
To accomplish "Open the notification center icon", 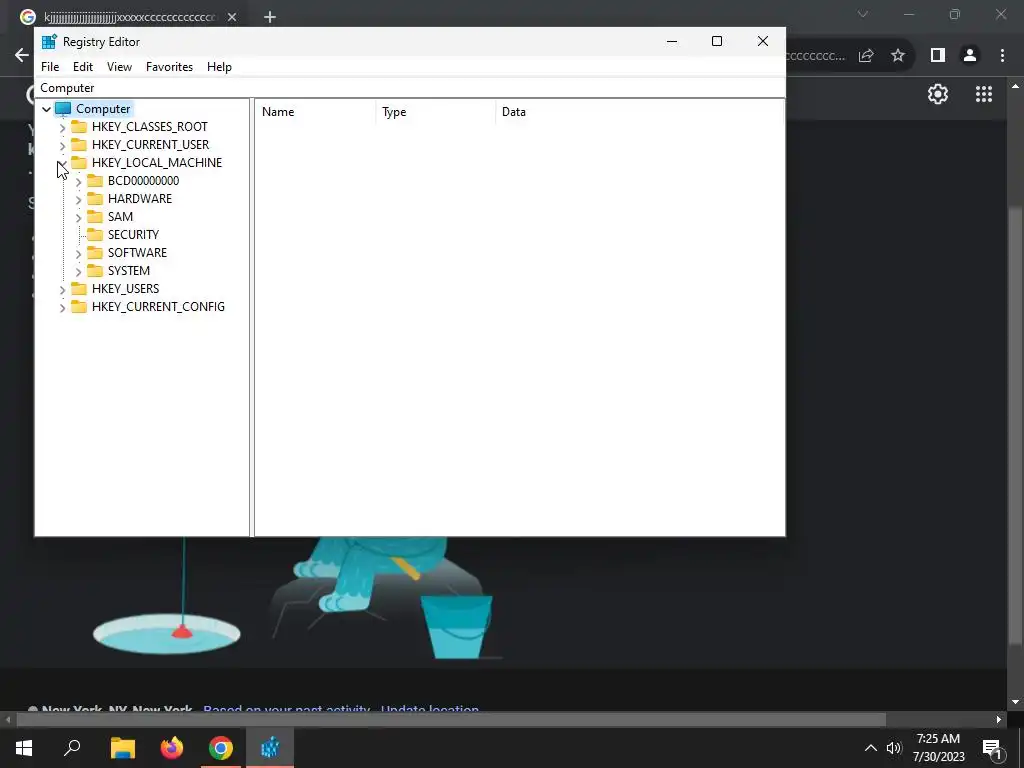I will point(993,749).
